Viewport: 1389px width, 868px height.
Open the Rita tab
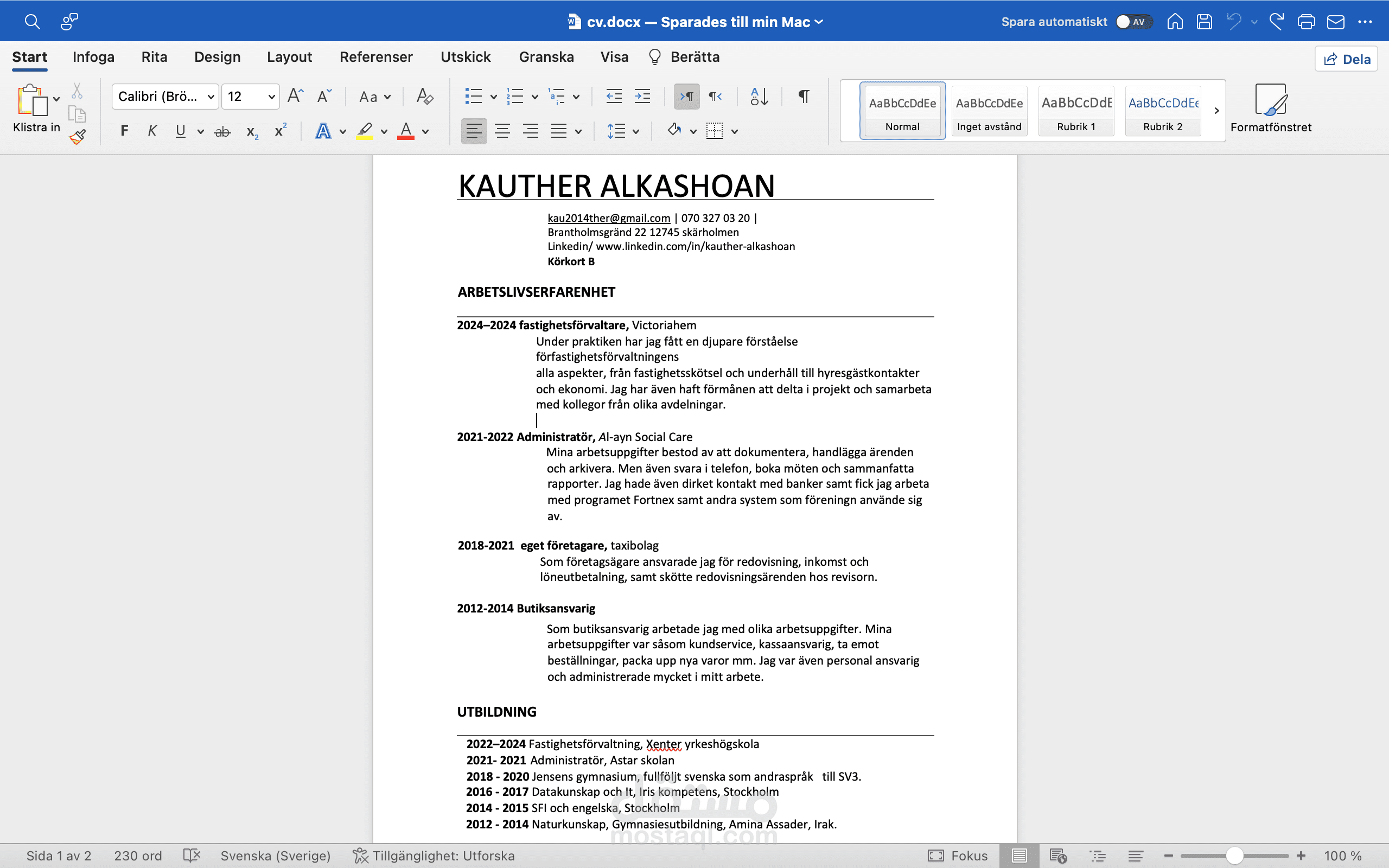pyautogui.click(x=155, y=57)
